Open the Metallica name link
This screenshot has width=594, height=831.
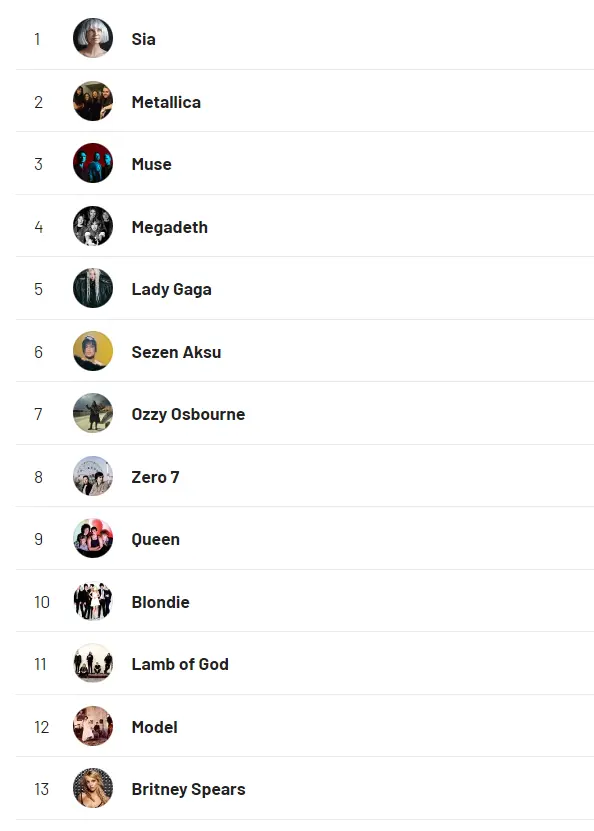tap(166, 102)
